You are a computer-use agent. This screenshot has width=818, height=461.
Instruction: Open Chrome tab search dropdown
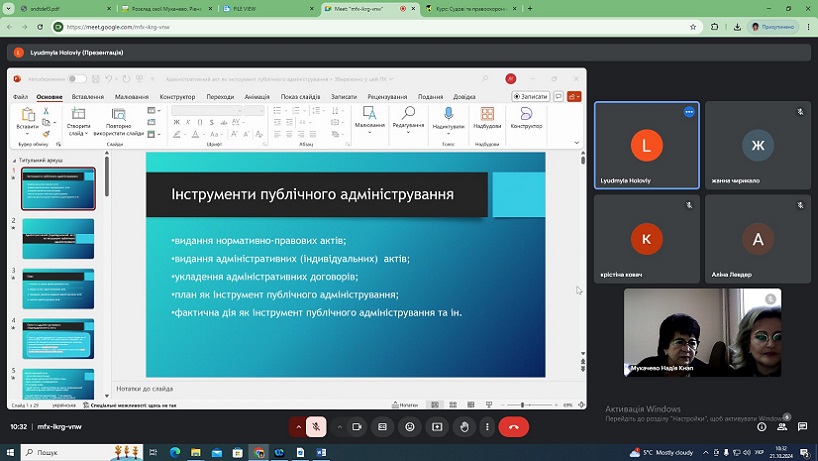tap(8, 8)
